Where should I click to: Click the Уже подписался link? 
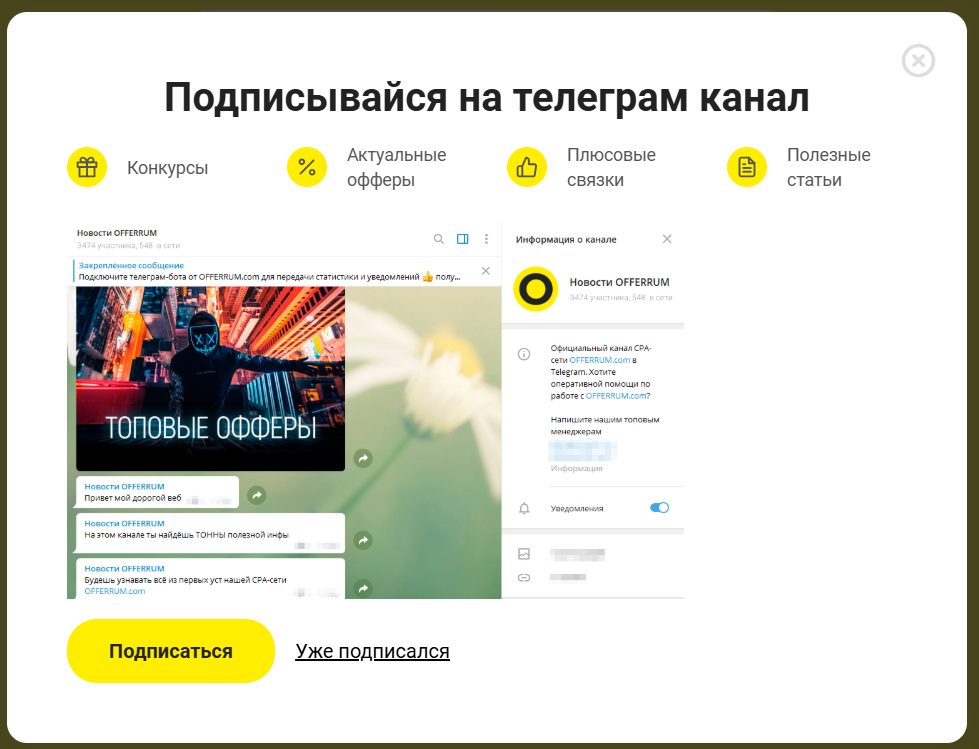[372, 651]
